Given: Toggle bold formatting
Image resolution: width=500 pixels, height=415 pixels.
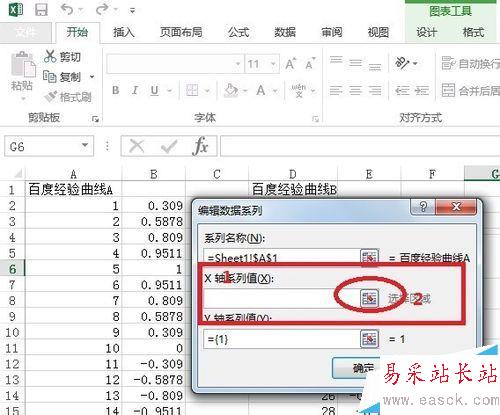Looking at the screenshot, I should pyautogui.click(x=116, y=90).
